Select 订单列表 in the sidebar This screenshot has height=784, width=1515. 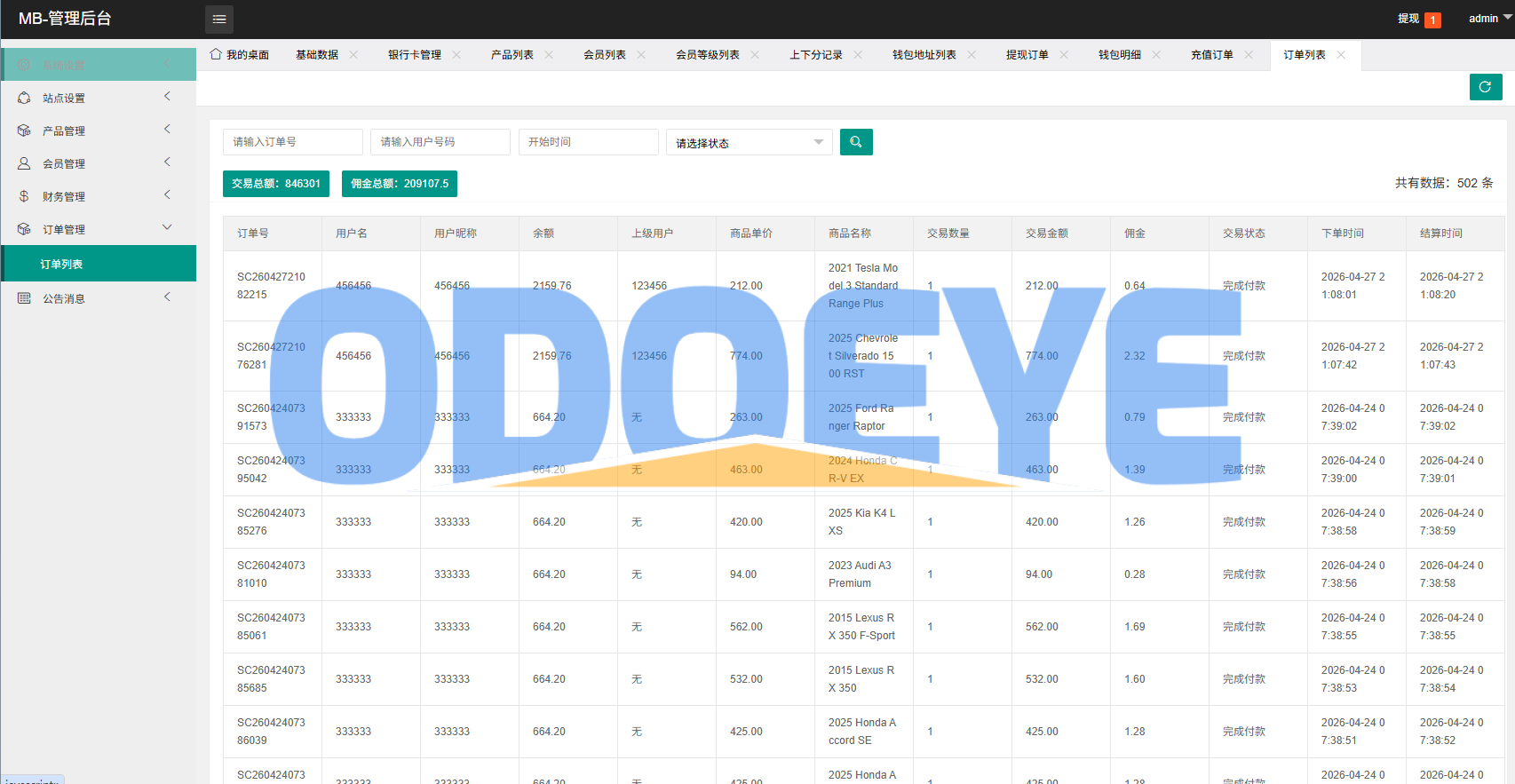(x=99, y=264)
